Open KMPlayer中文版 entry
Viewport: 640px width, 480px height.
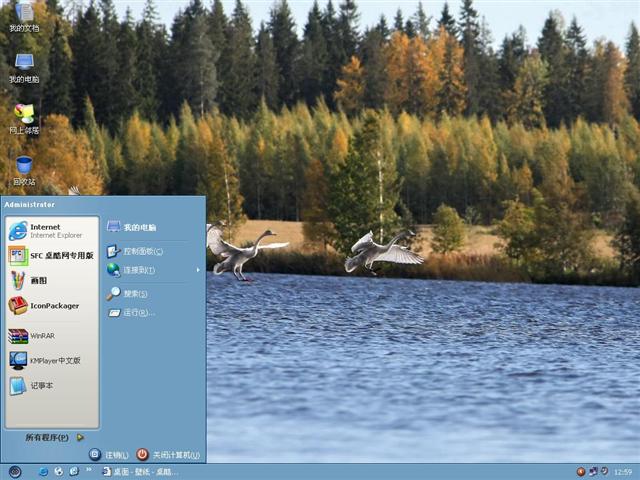pos(52,361)
